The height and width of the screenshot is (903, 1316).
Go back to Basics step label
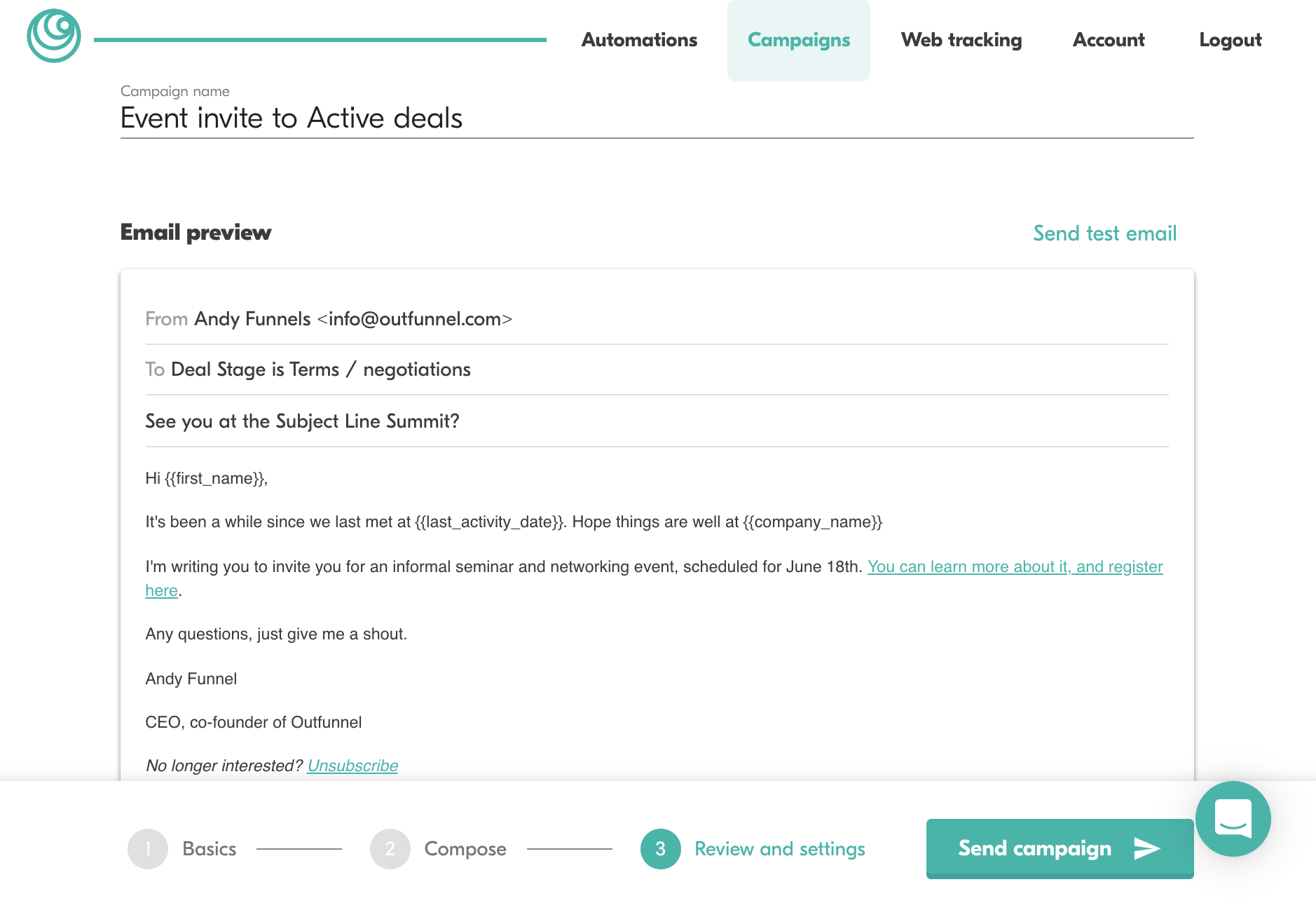coord(209,849)
